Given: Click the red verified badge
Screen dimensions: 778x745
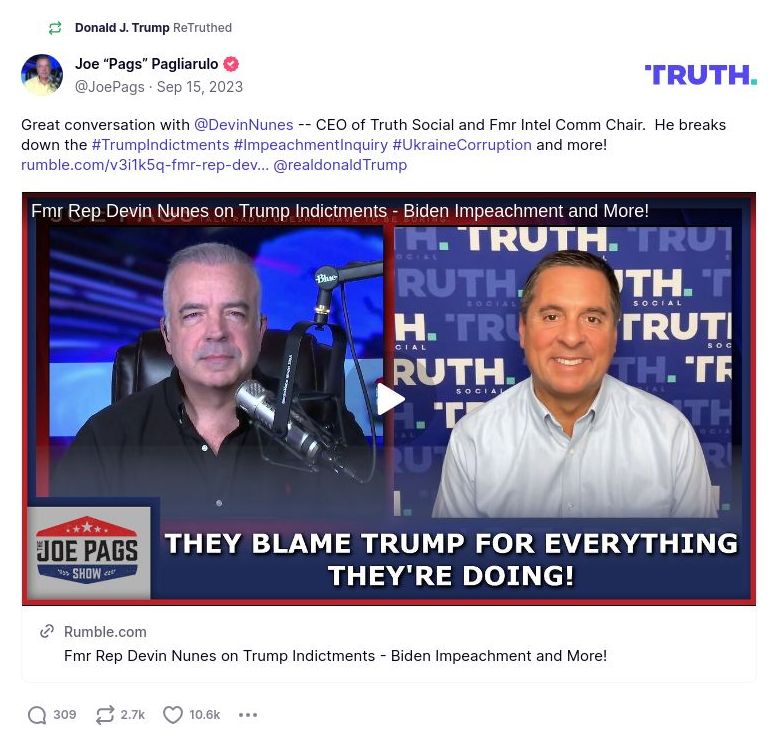Looking at the screenshot, I should 231,64.
